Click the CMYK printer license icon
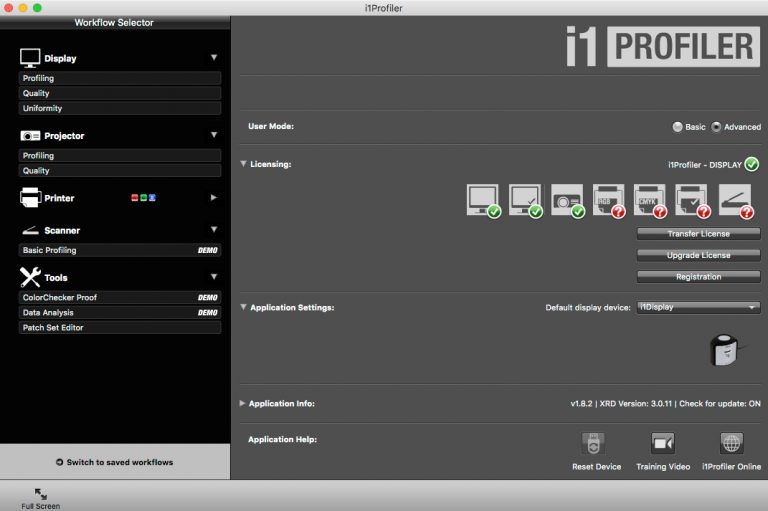 click(650, 201)
